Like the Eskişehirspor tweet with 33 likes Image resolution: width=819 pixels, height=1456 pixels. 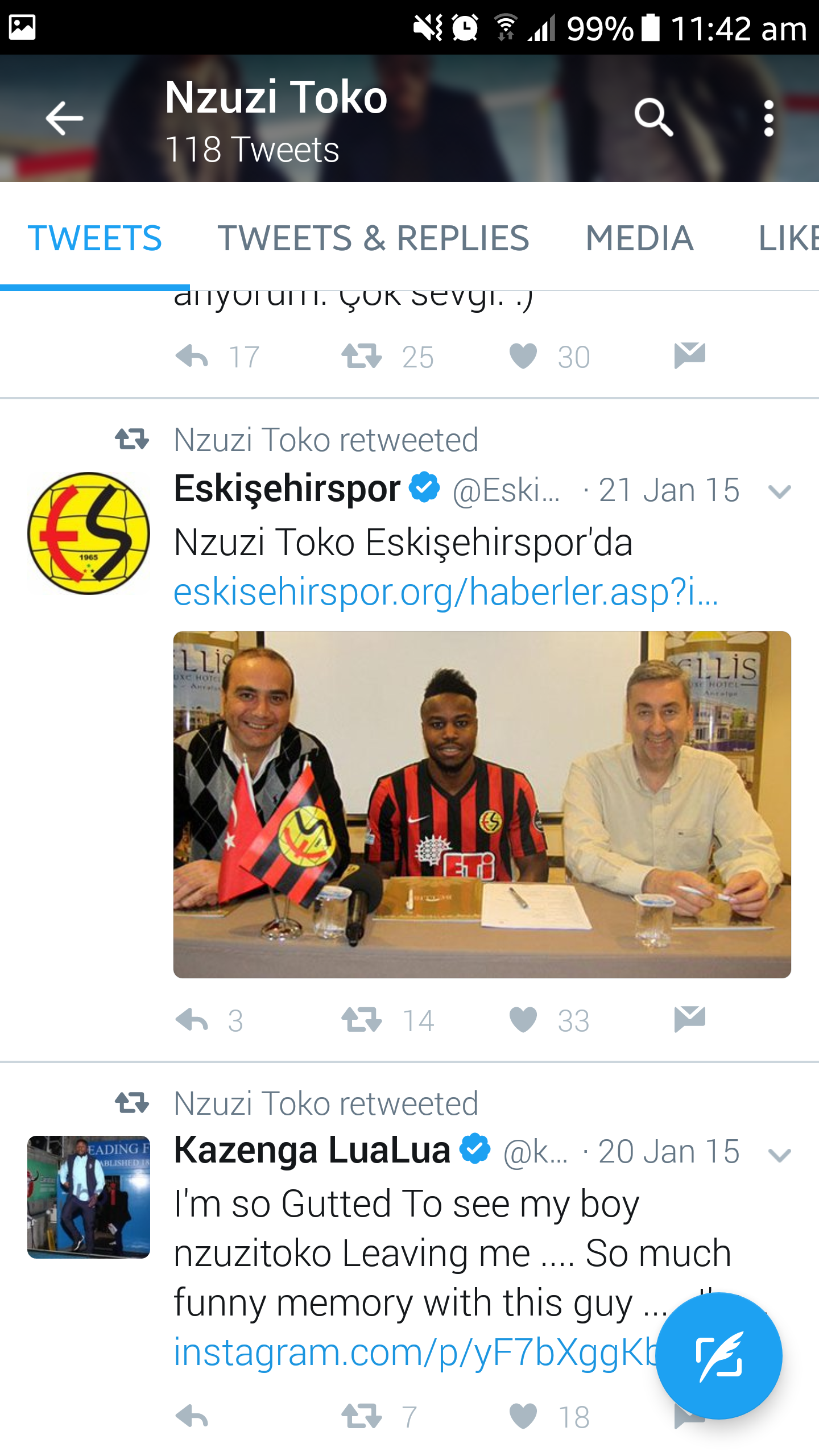[523, 1020]
